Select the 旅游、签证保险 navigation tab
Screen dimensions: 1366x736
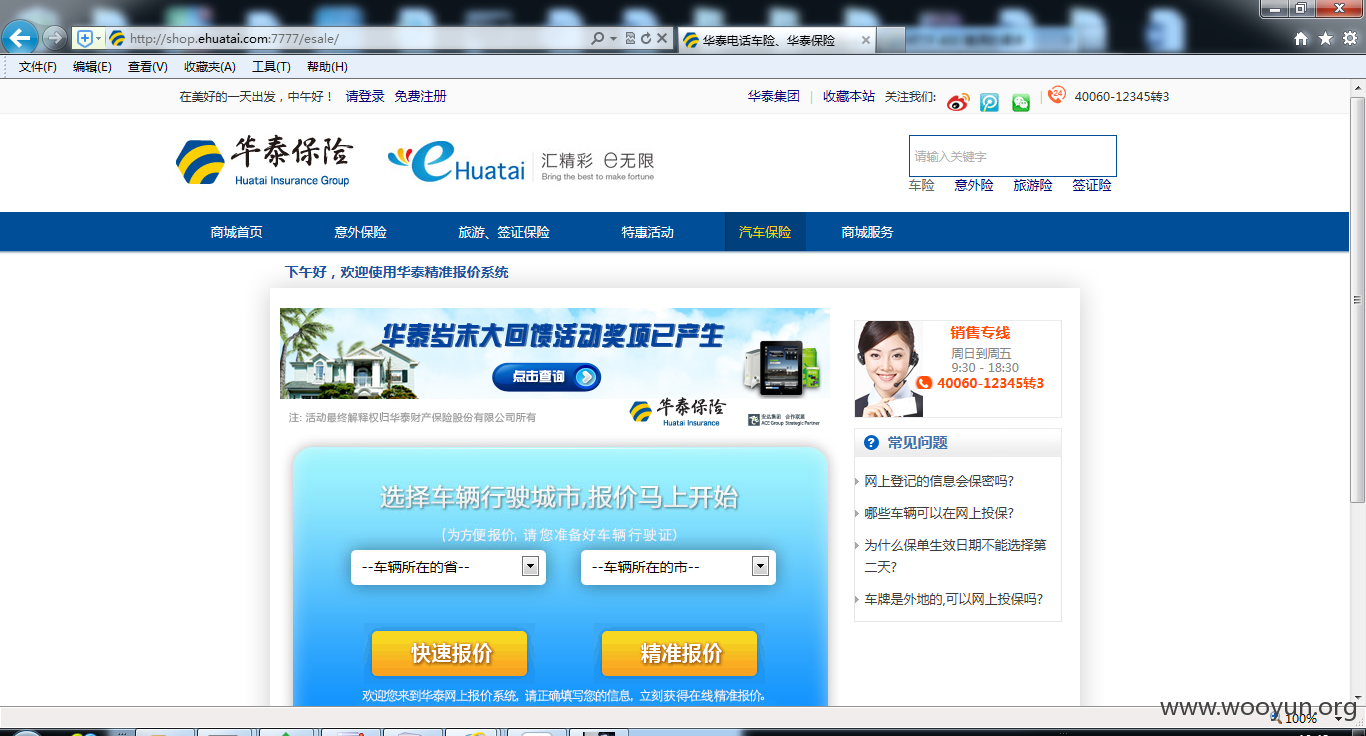(504, 232)
